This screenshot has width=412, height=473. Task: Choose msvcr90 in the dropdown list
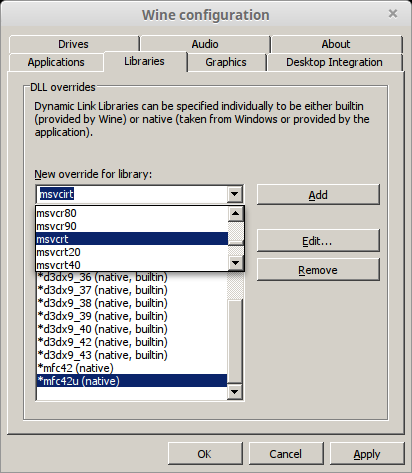pyautogui.click(x=132, y=226)
